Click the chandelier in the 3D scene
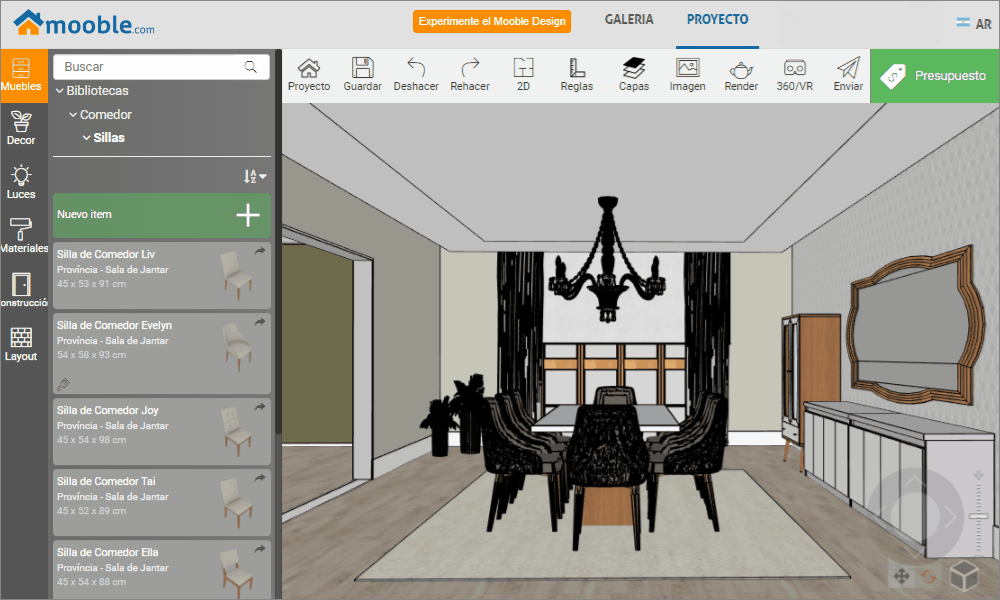Image resolution: width=1000 pixels, height=600 pixels. click(607, 261)
